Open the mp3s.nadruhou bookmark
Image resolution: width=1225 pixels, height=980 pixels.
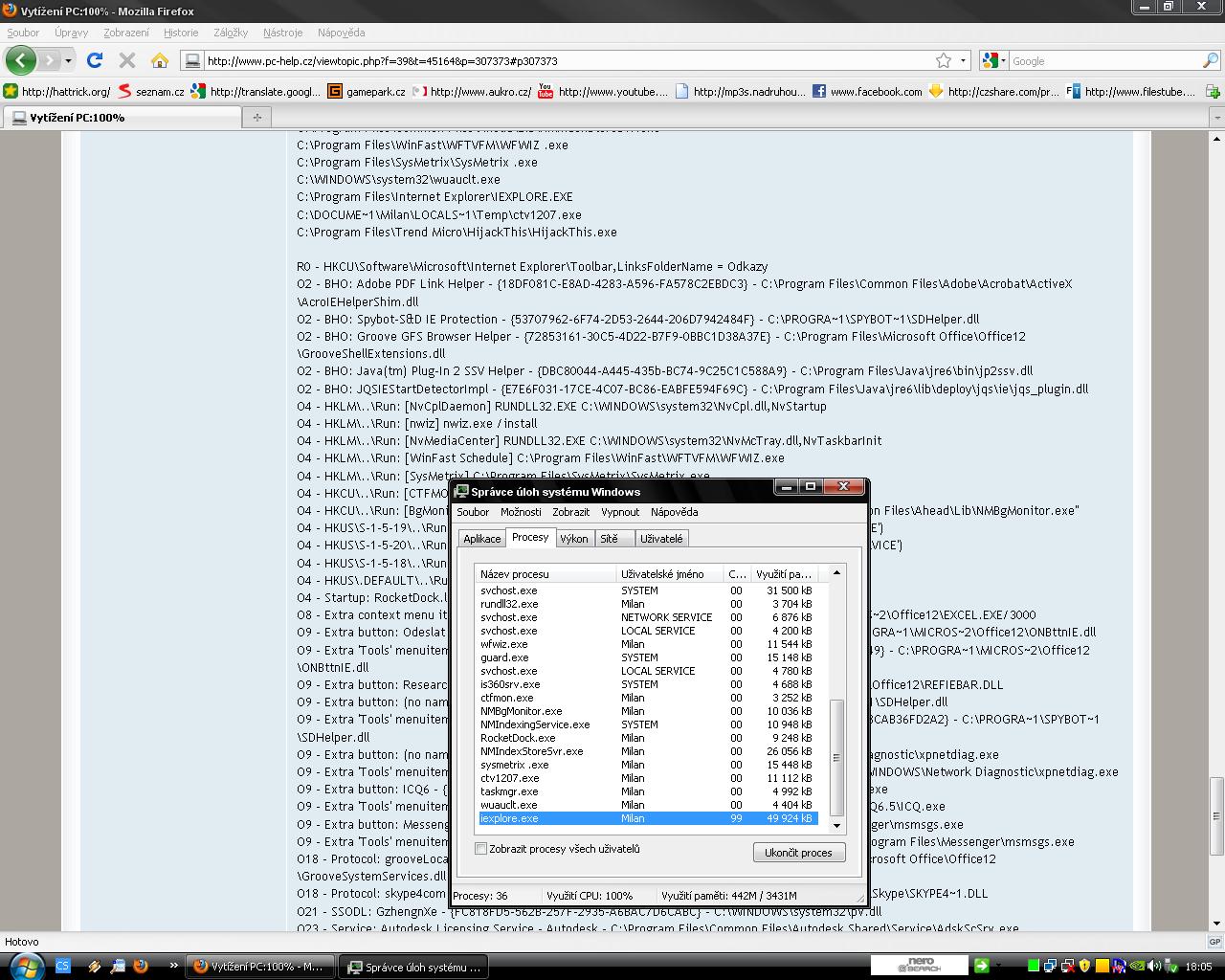point(740,92)
